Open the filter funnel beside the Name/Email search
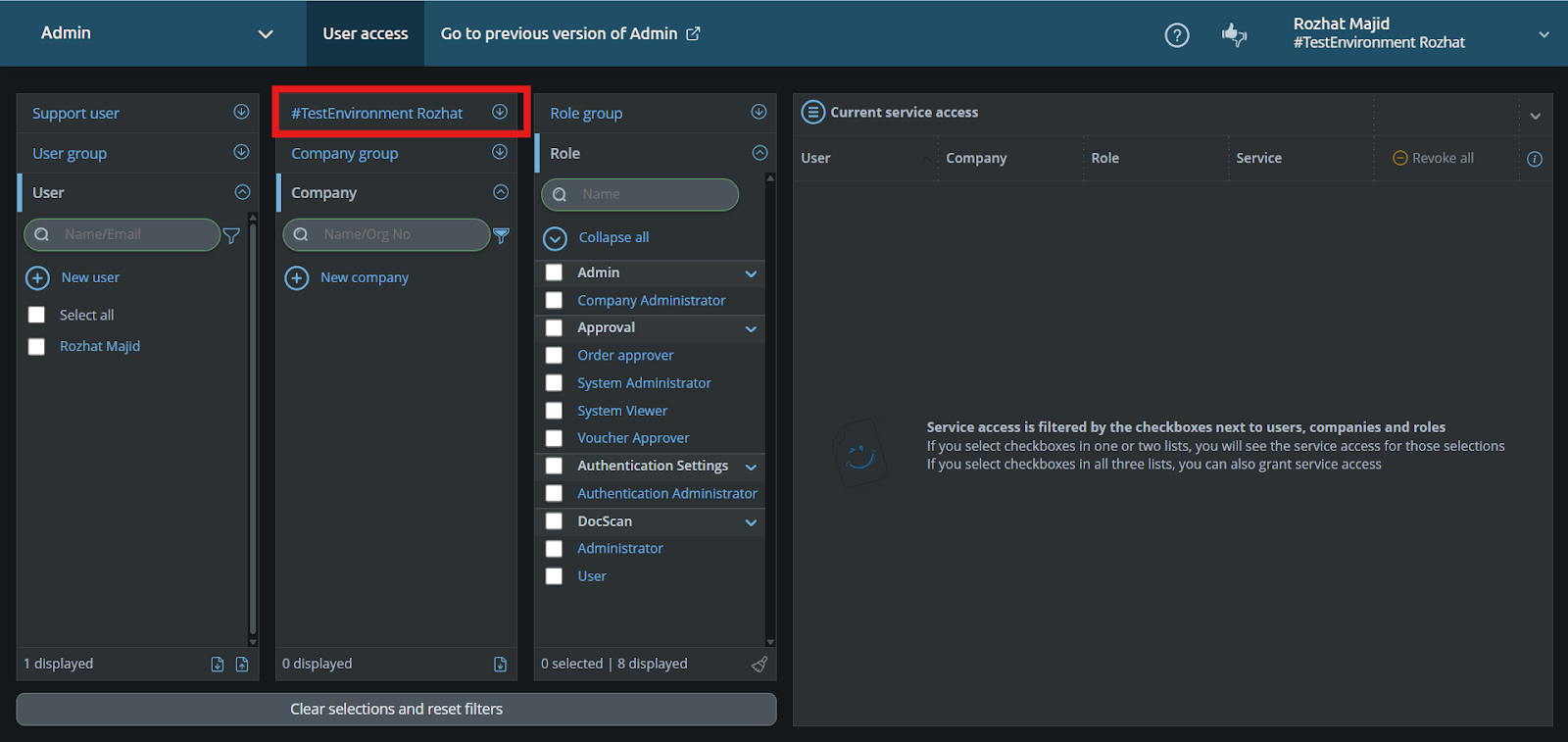The image size is (1568, 742). pos(231,235)
